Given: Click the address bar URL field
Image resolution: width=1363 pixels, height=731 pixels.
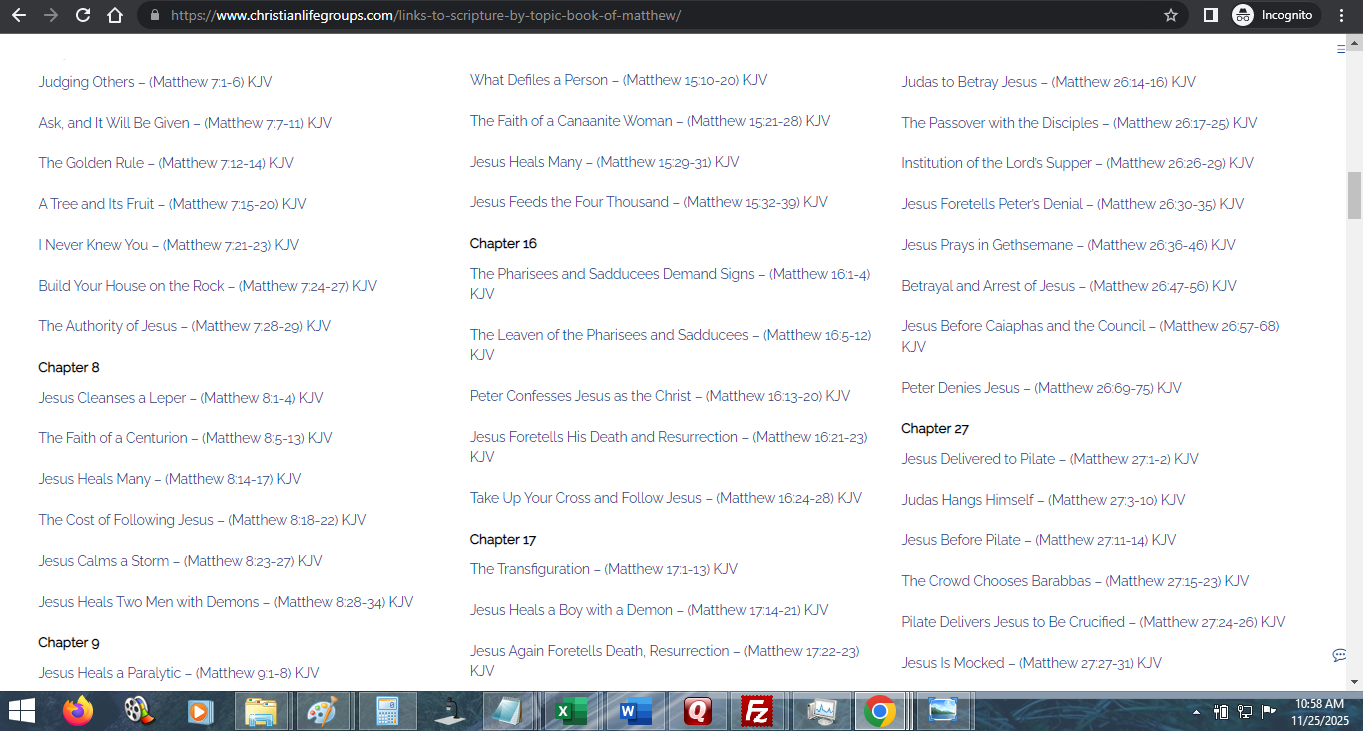Looking at the screenshot, I should (600, 16).
